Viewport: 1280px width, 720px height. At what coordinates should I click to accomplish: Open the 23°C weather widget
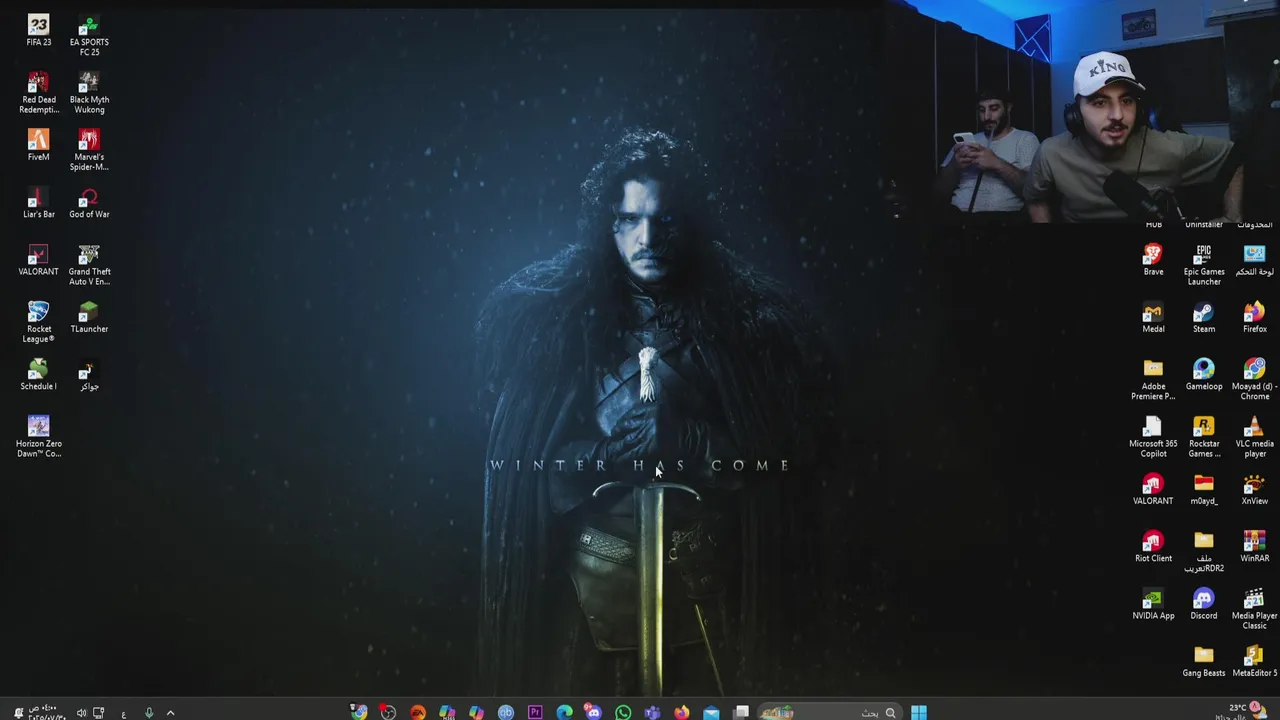point(1243,712)
